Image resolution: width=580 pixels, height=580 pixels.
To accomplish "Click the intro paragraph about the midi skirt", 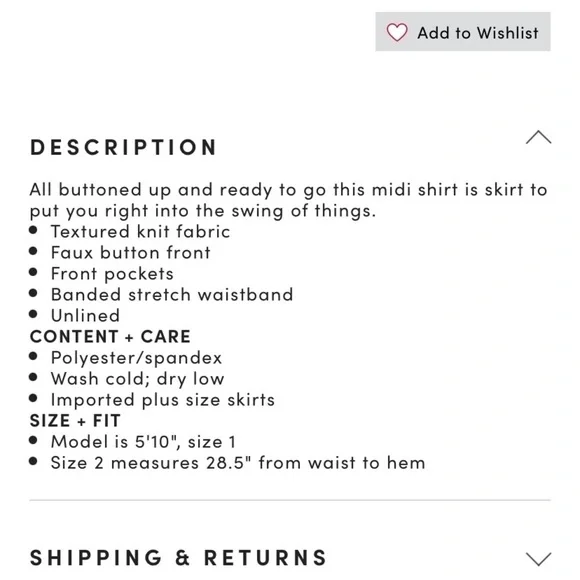I will tap(289, 200).
